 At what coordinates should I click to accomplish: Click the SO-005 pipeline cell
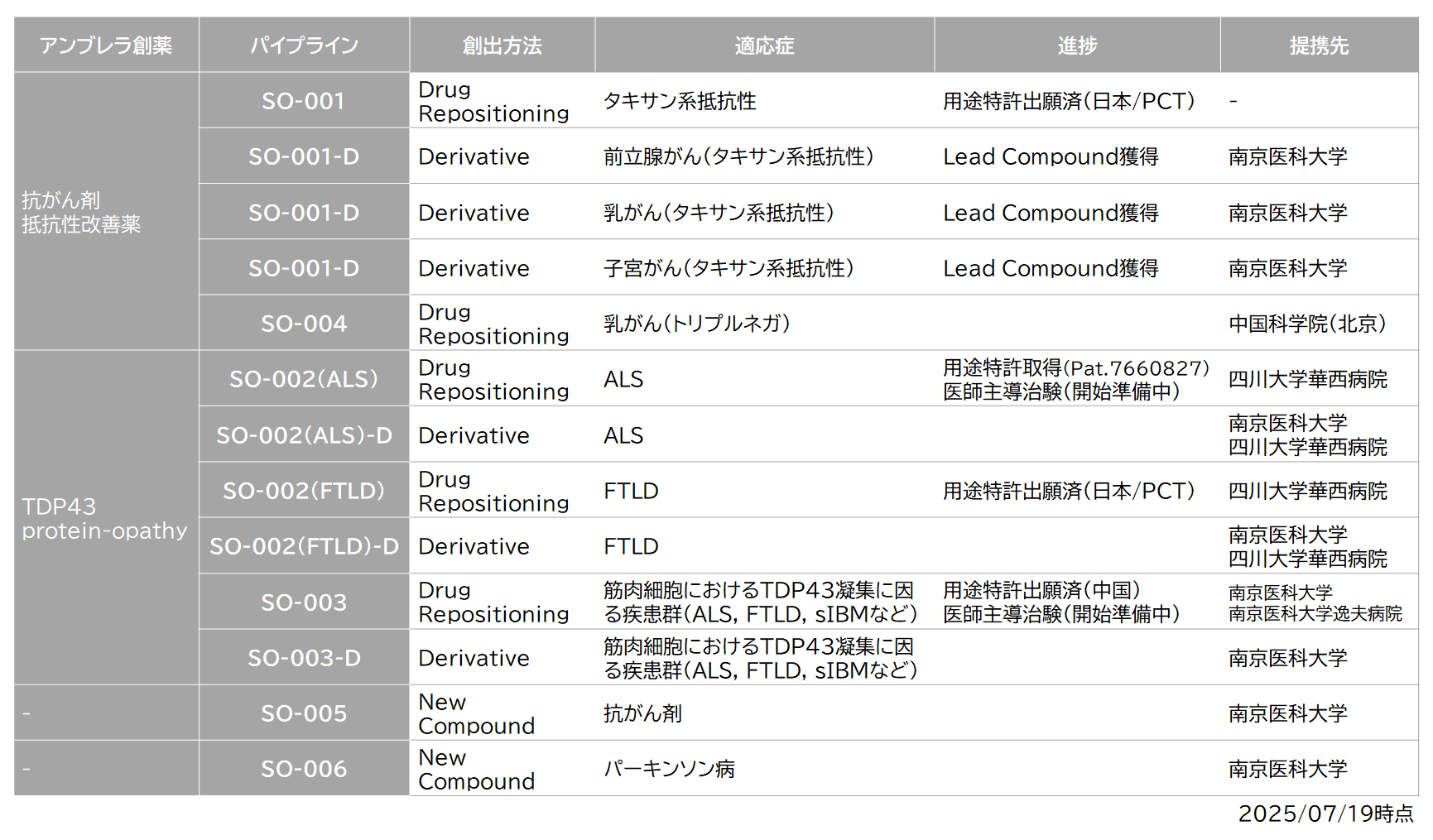point(304,713)
